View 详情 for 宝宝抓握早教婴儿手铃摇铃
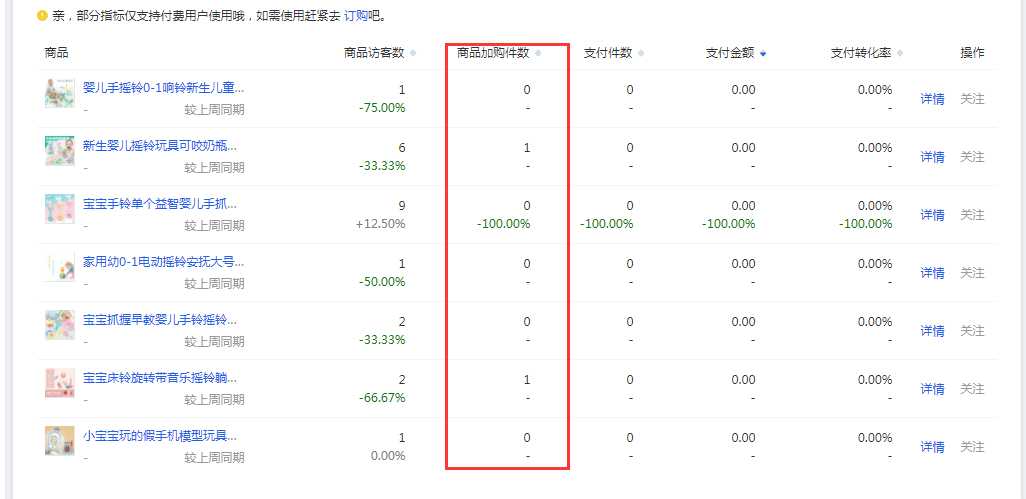 click(932, 332)
